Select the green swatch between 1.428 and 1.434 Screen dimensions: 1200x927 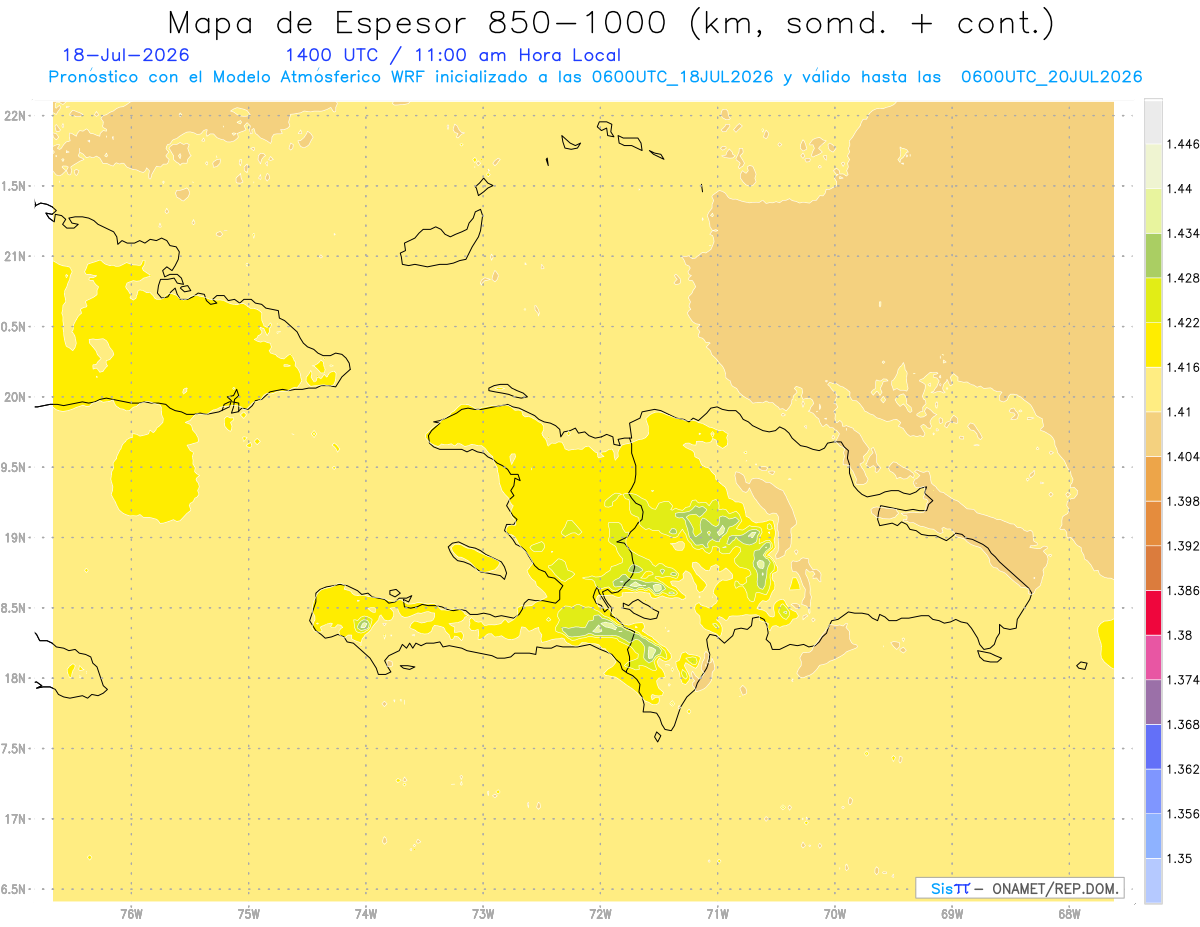(1153, 255)
